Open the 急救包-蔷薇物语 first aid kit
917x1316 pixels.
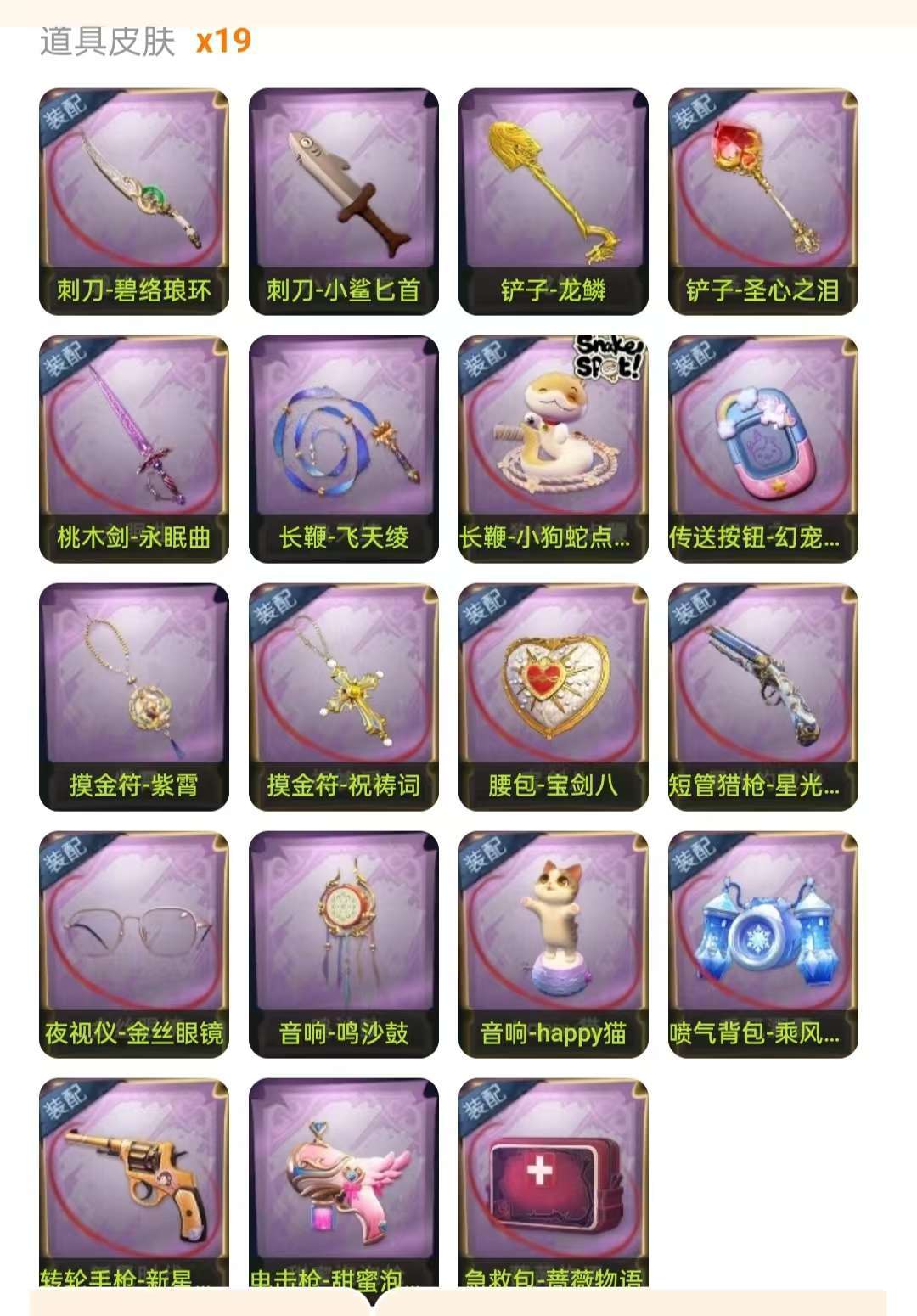click(554, 1184)
